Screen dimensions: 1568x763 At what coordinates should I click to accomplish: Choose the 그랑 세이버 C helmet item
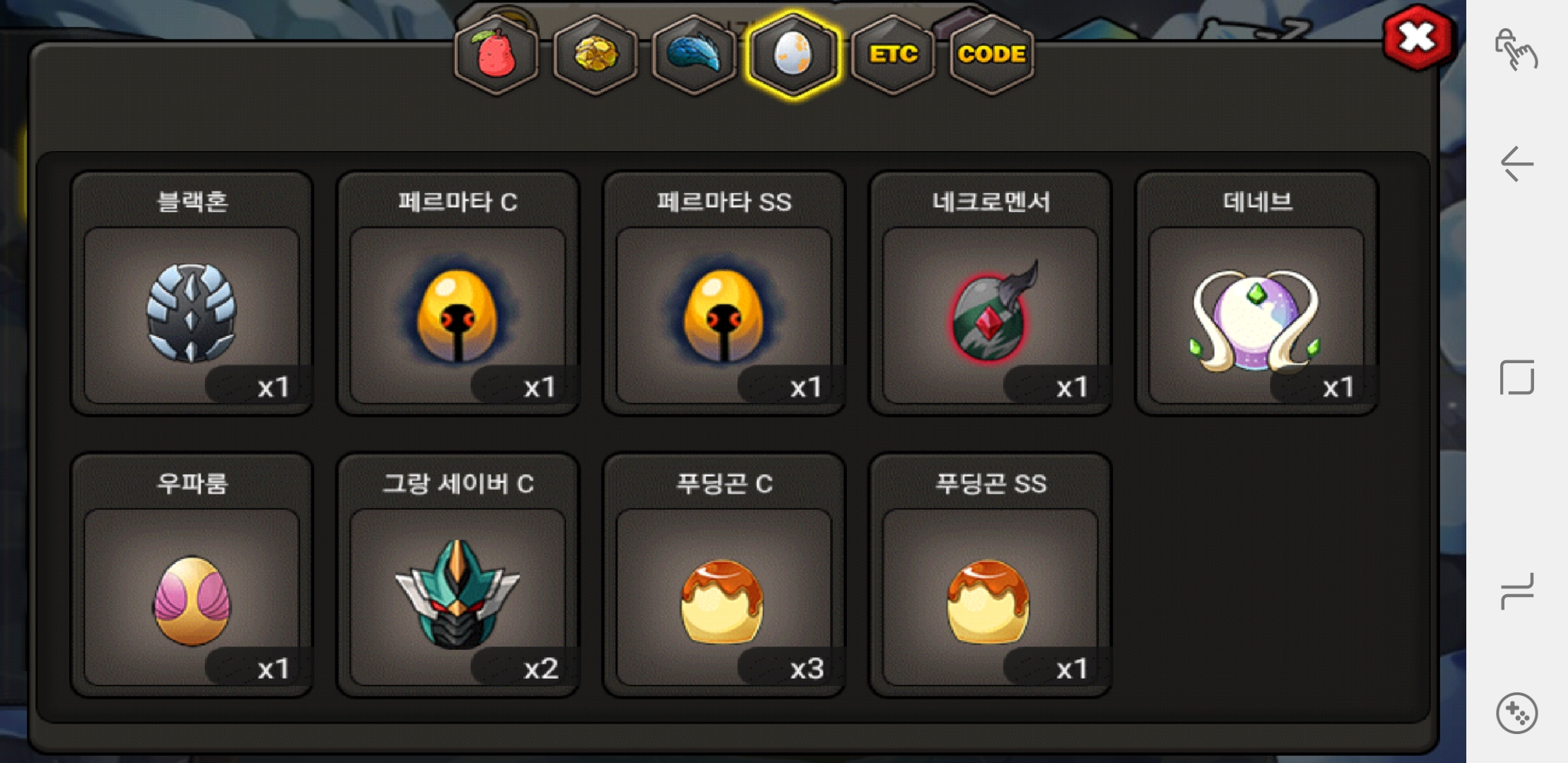click(x=458, y=575)
